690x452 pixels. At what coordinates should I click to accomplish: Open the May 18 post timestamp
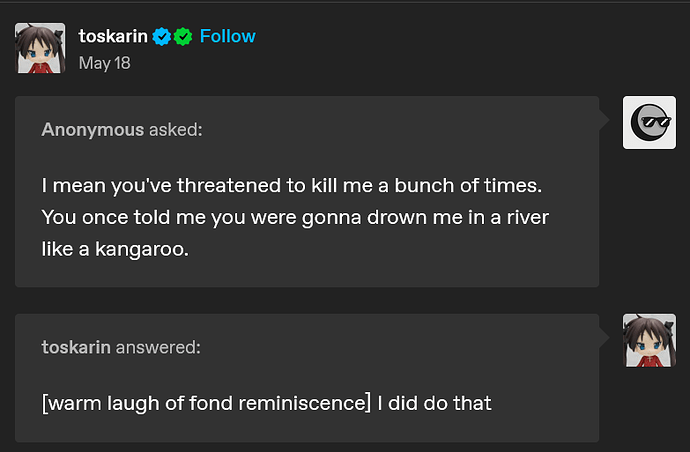point(105,63)
